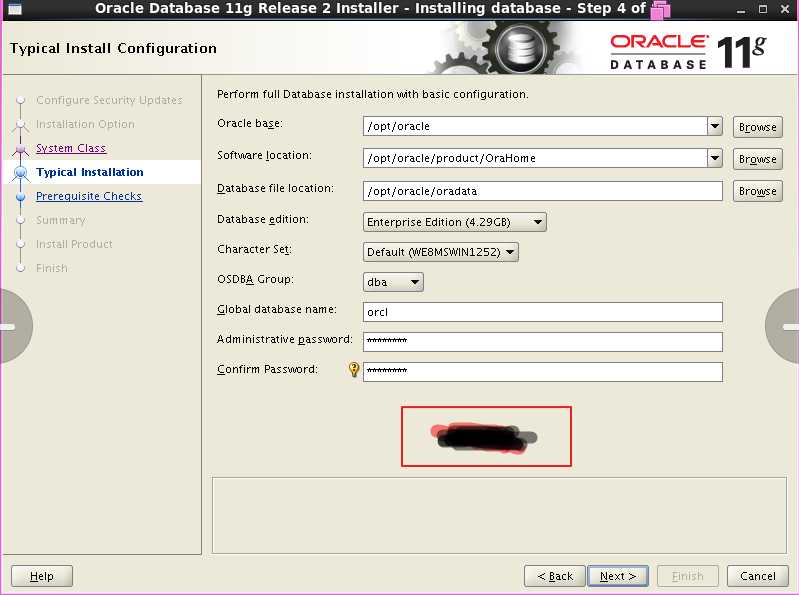Cancel the installation
This screenshot has width=799, height=595.
tap(757, 576)
